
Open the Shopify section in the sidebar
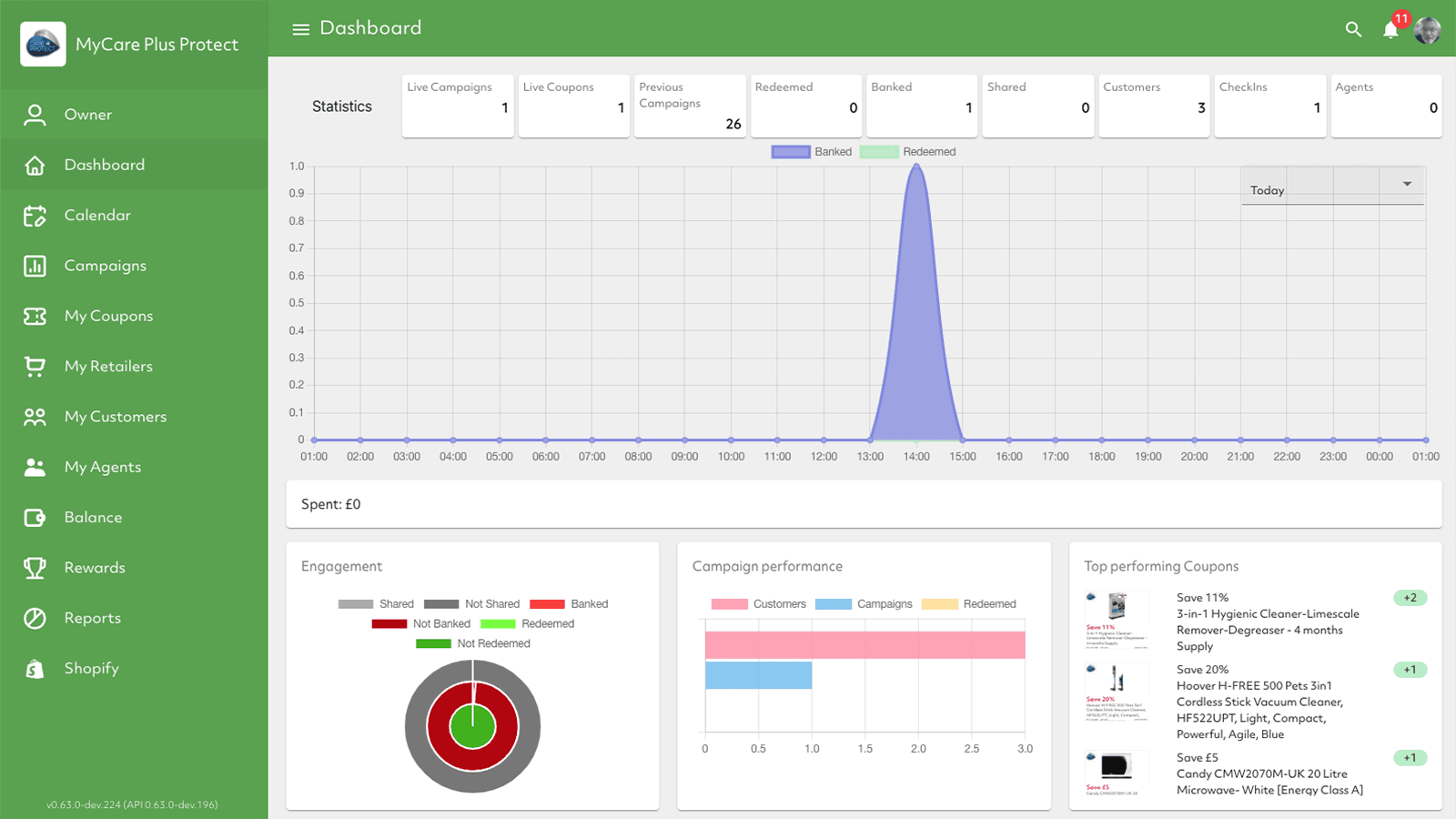coord(91,668)
